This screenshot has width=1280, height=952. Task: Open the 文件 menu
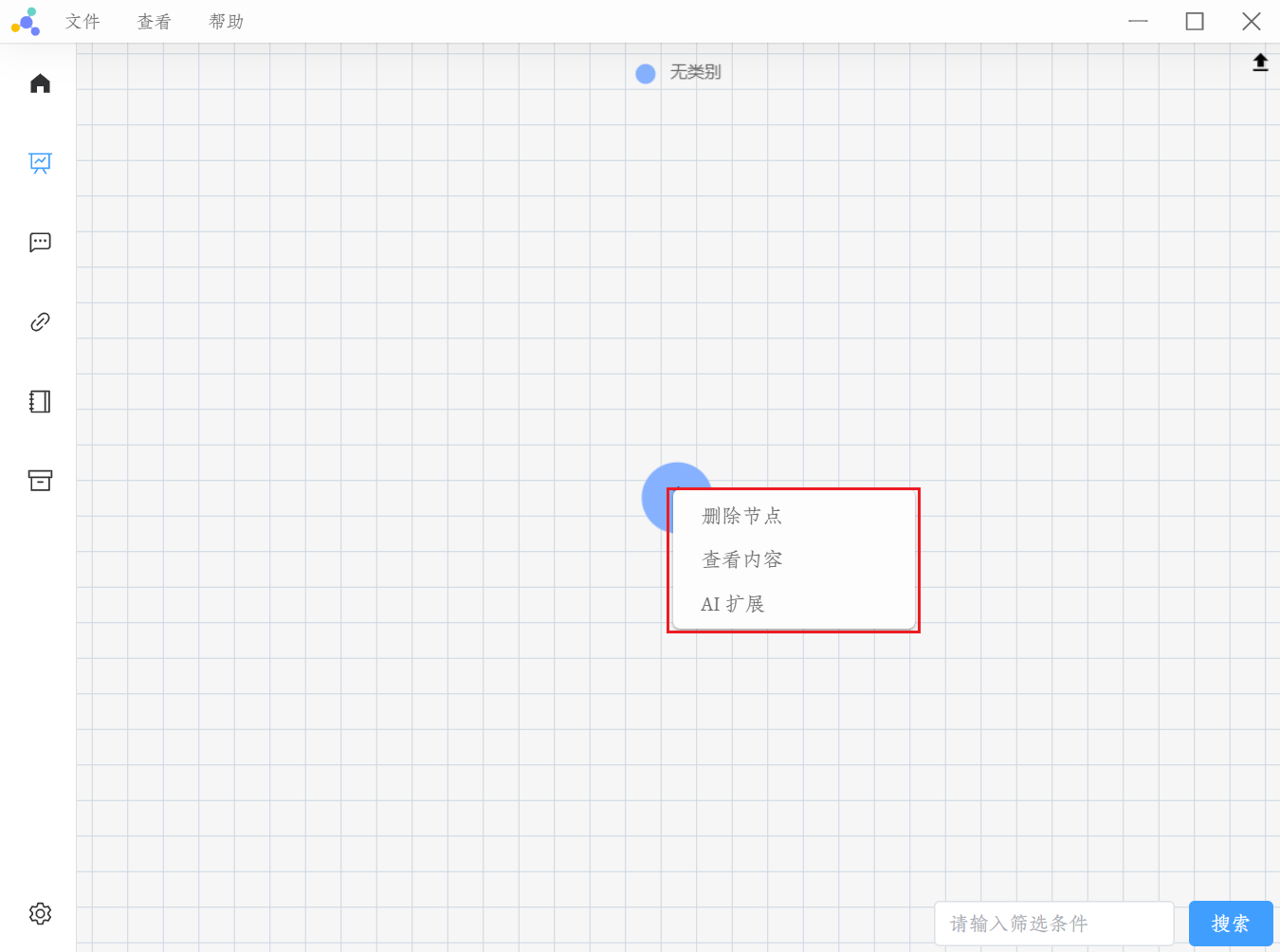[x=82, y=22]
